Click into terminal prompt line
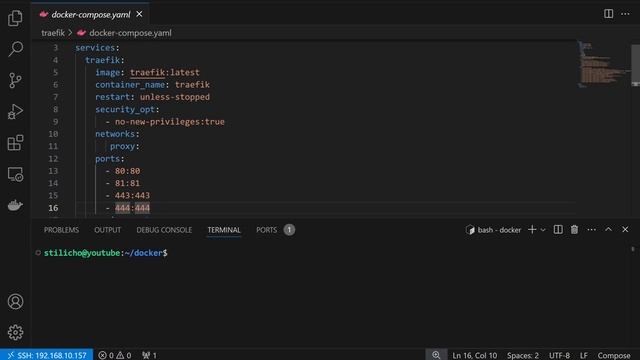 coord(105,253)
